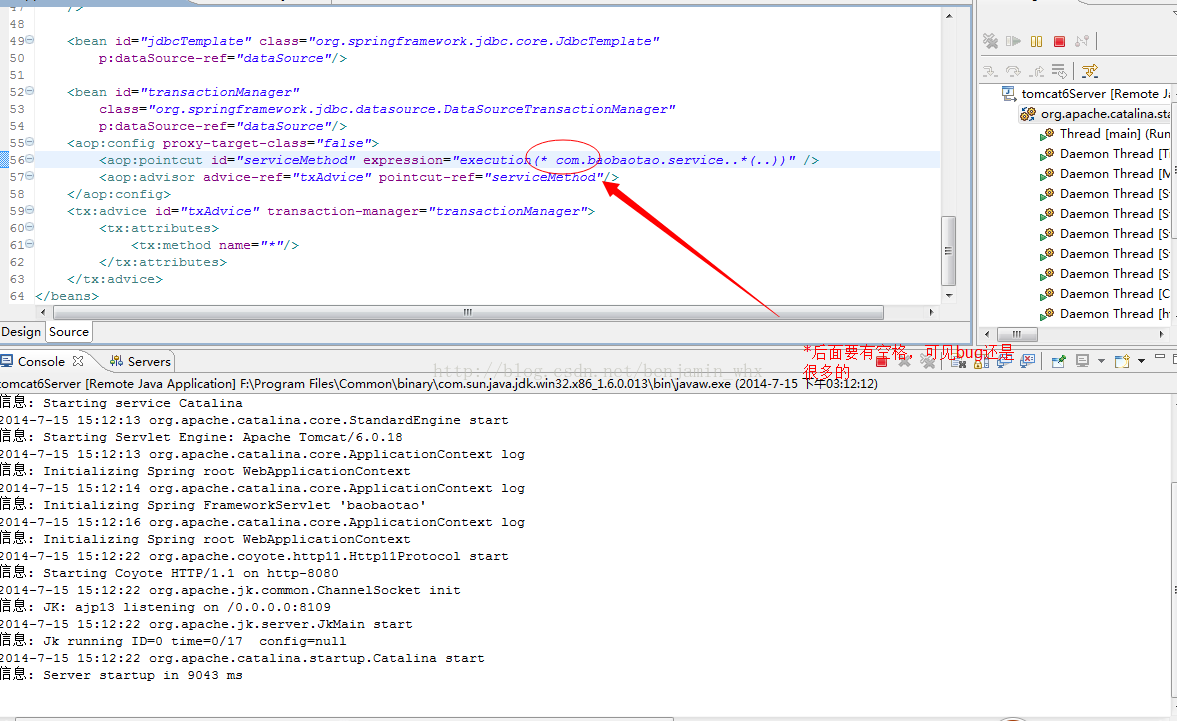Switch editor to the Design tab
The image size is (1177, 721).
21,332
